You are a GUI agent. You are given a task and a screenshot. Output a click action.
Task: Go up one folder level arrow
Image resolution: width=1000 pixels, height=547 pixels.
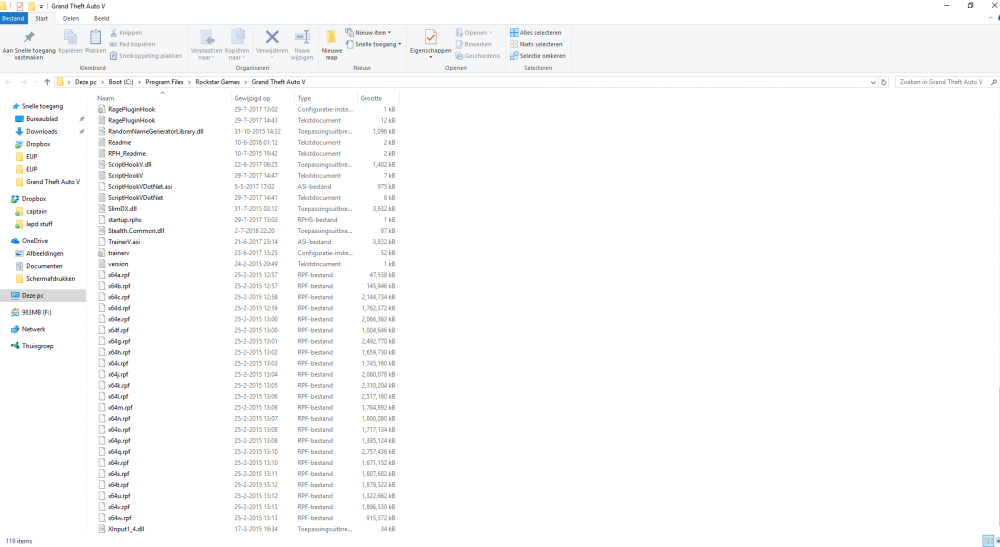[47, 82]
